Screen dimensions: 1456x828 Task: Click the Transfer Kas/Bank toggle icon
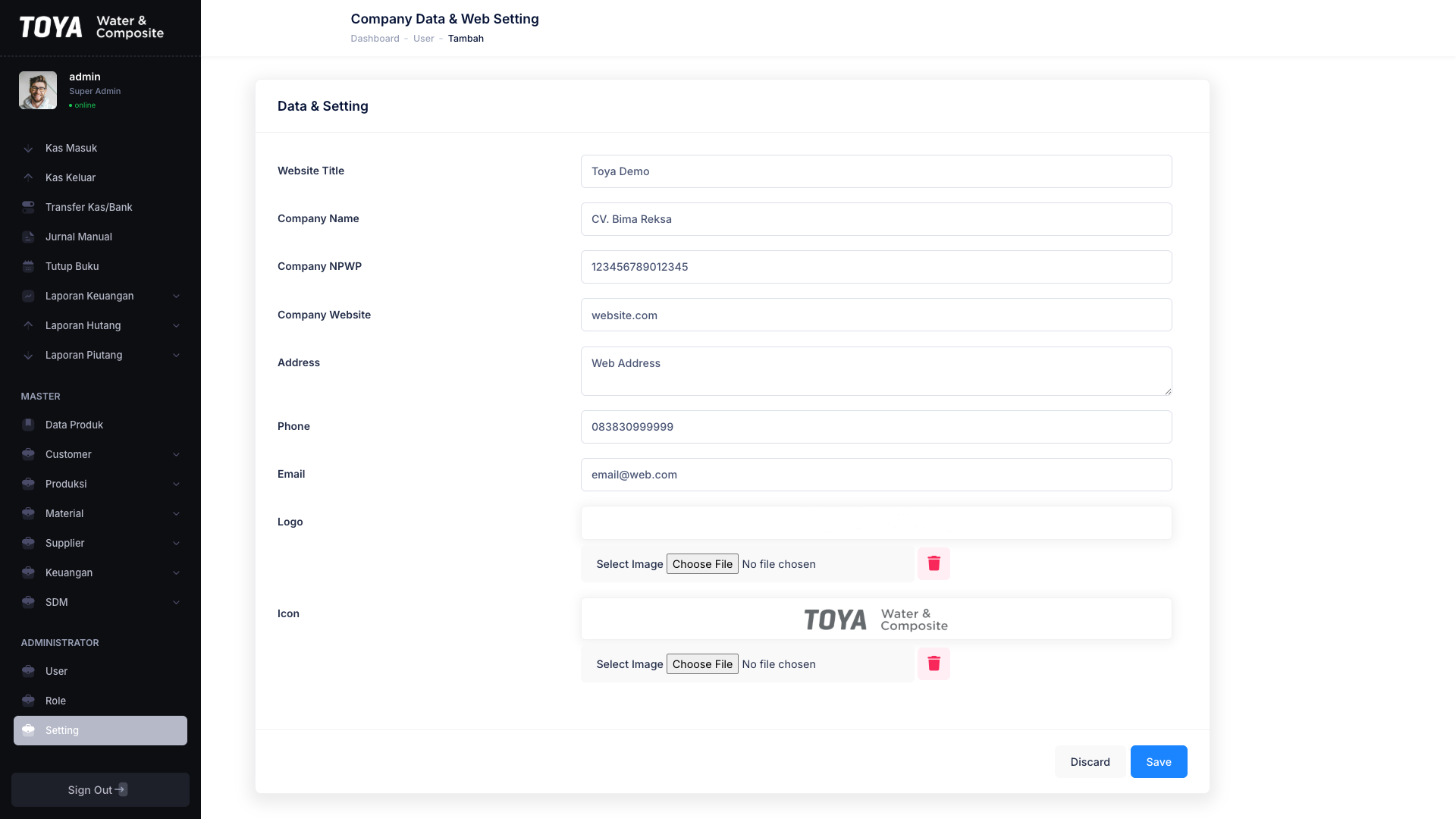coord(28,209)
